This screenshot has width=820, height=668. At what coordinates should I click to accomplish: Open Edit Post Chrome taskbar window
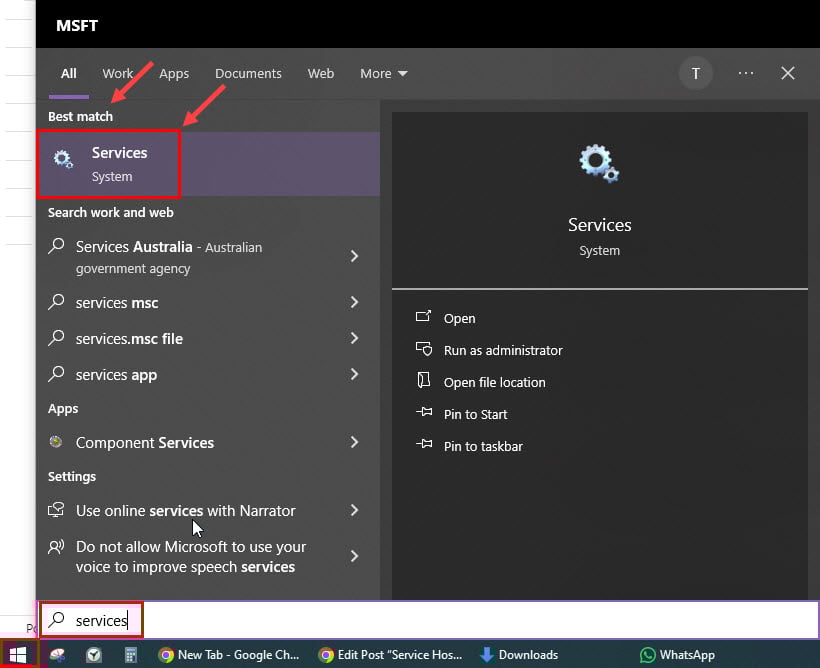(x=390, y=654)
